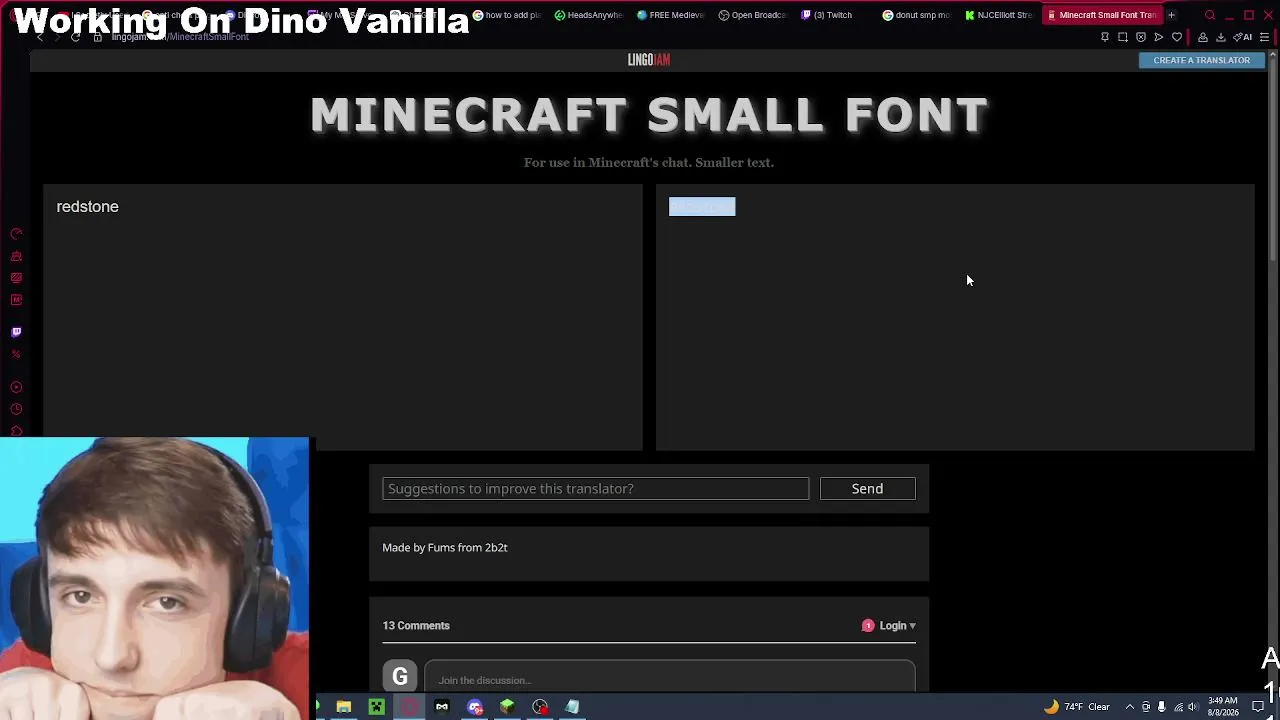Image resolution: width=1280 pixels, height=720 pixels.
Task: Switch to the HeadsAnywhere tab
Action: 588,15
